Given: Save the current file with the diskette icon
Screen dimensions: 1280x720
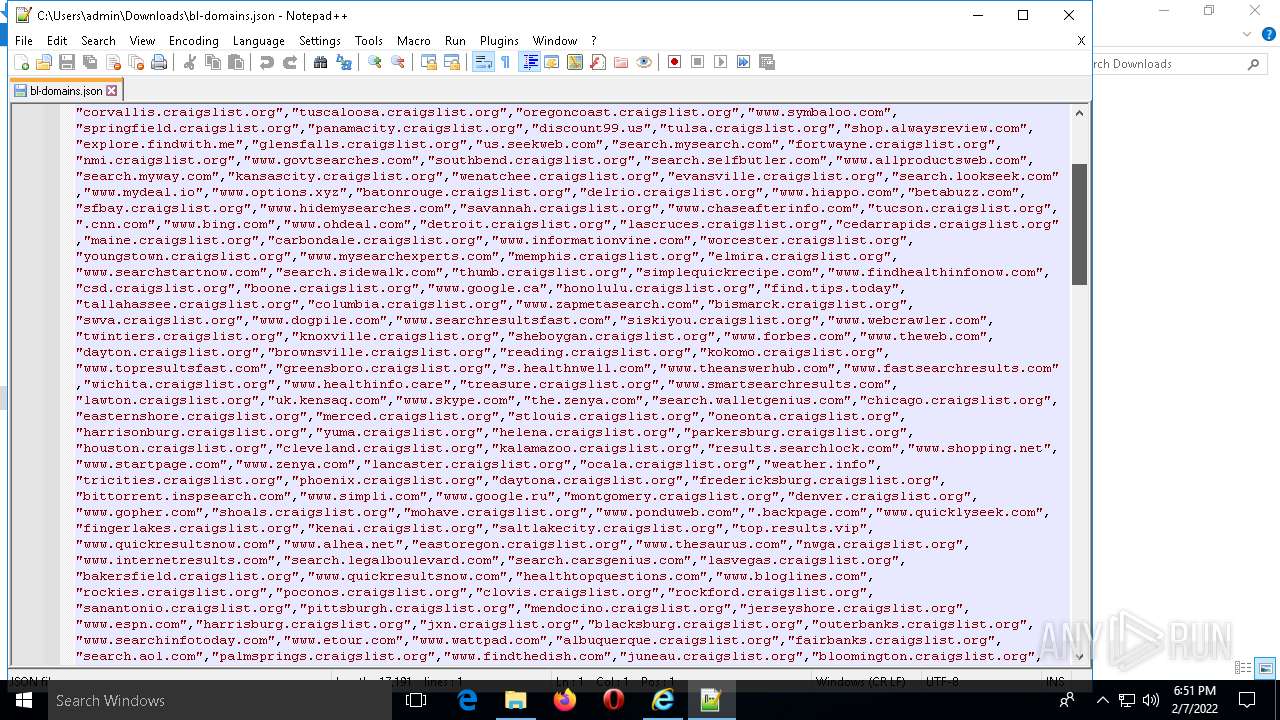Looking at the screenshot, I should coord(67,62).
